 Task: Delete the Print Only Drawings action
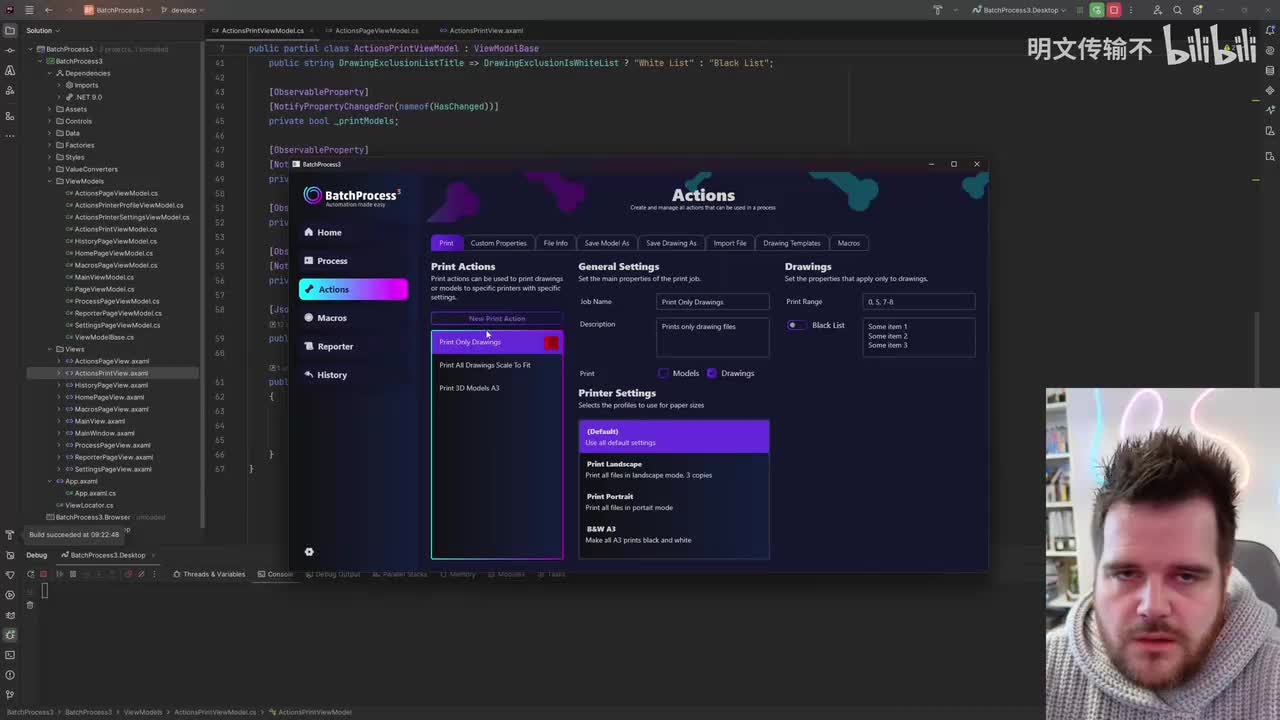click(x=551, y=343)
